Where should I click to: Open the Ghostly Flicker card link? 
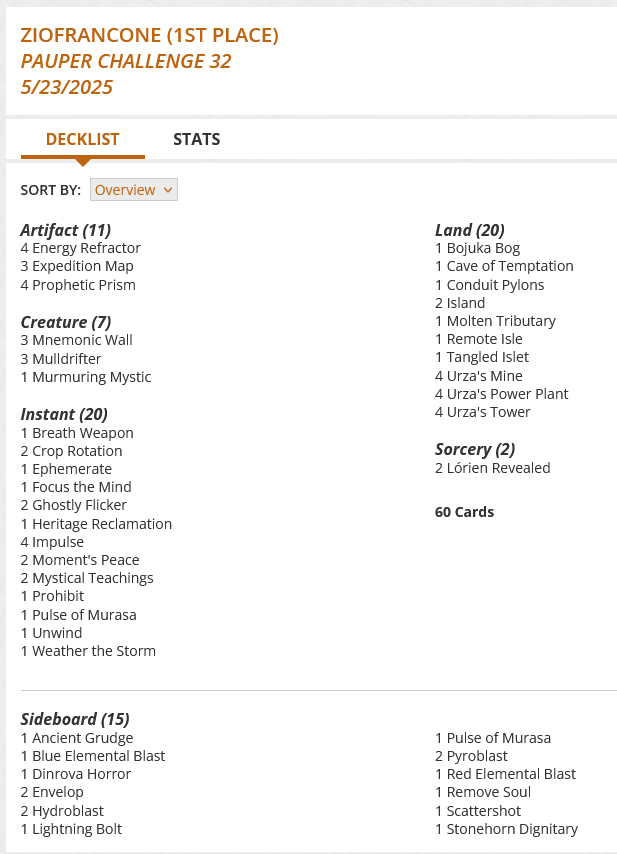(79, 505)
